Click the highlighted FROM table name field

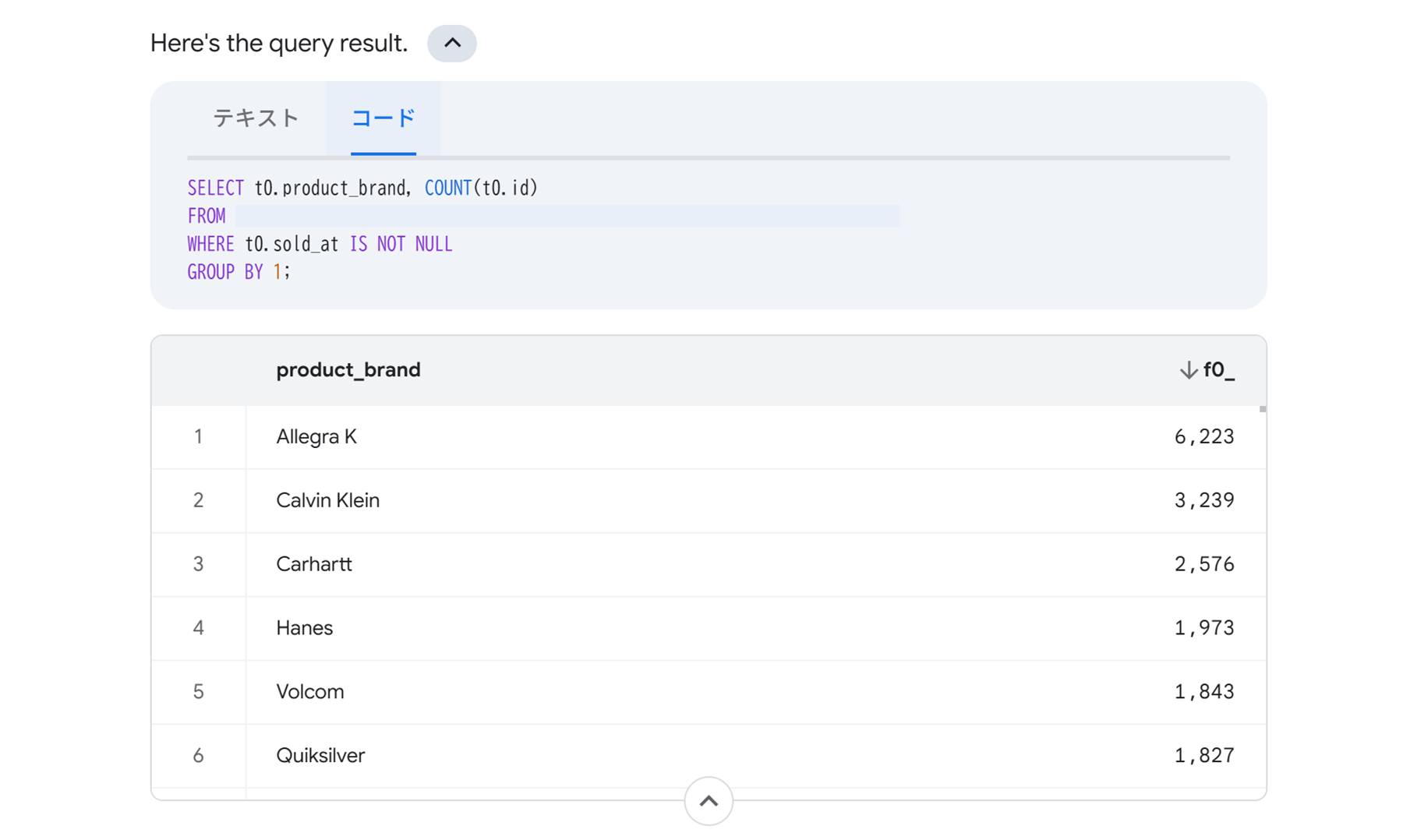567,216
